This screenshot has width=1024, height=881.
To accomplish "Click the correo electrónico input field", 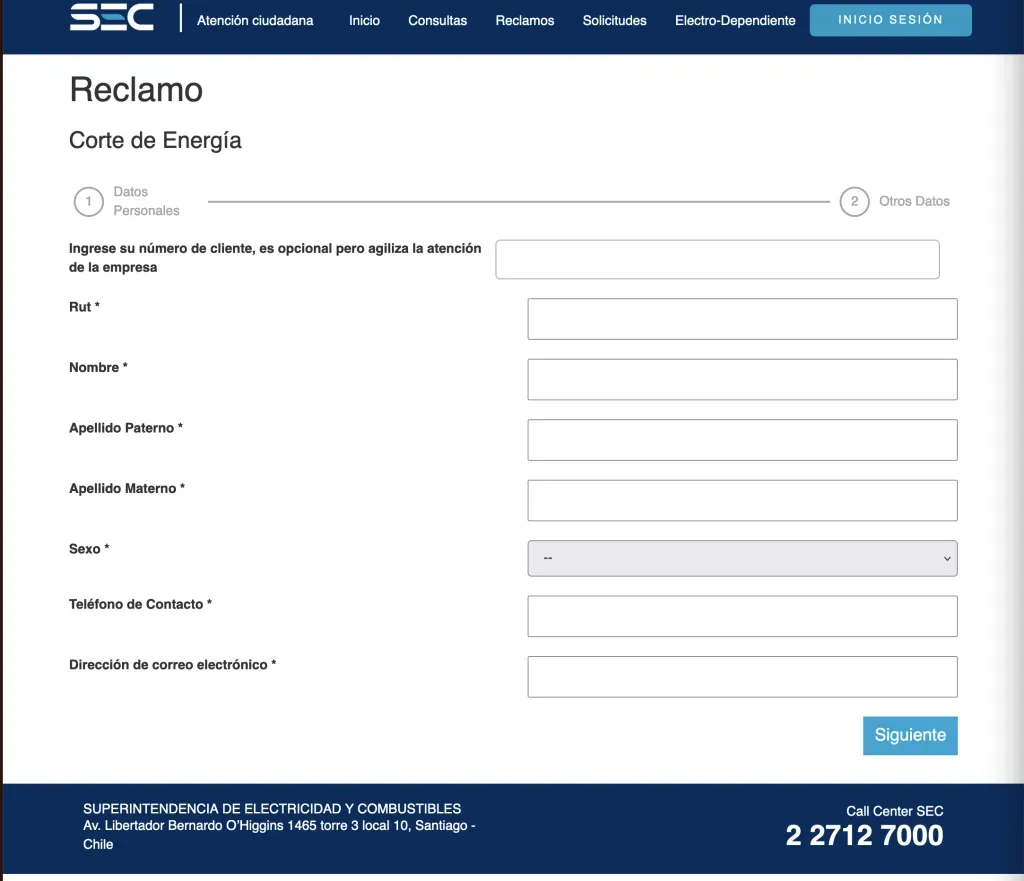I will [x=742, y=676].
